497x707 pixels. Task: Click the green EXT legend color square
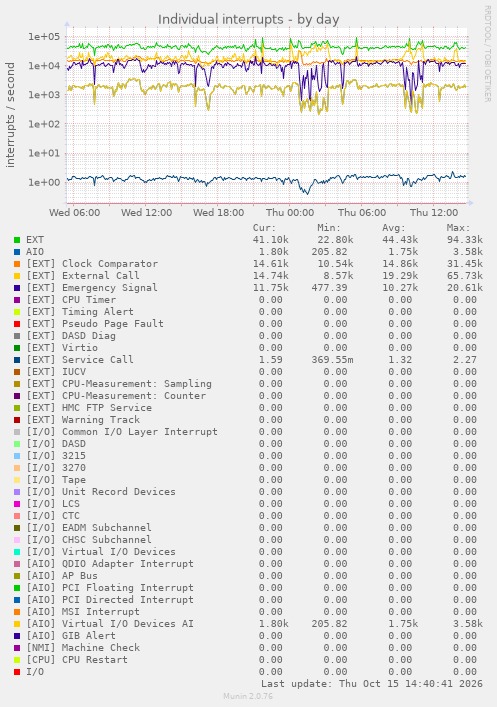click(17, 240)
